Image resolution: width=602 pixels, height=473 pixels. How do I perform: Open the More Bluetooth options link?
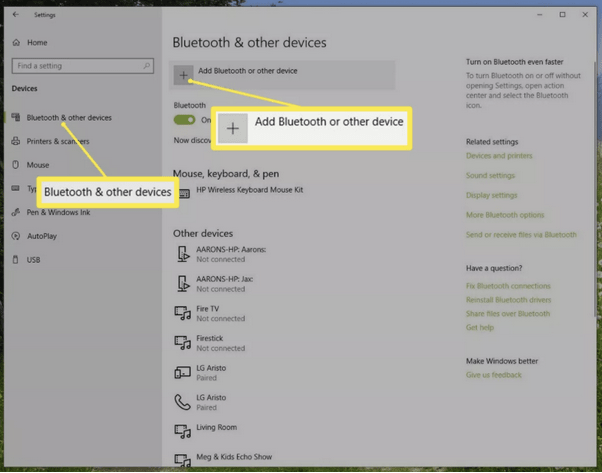pyautogui.click(x=505, y=215)
